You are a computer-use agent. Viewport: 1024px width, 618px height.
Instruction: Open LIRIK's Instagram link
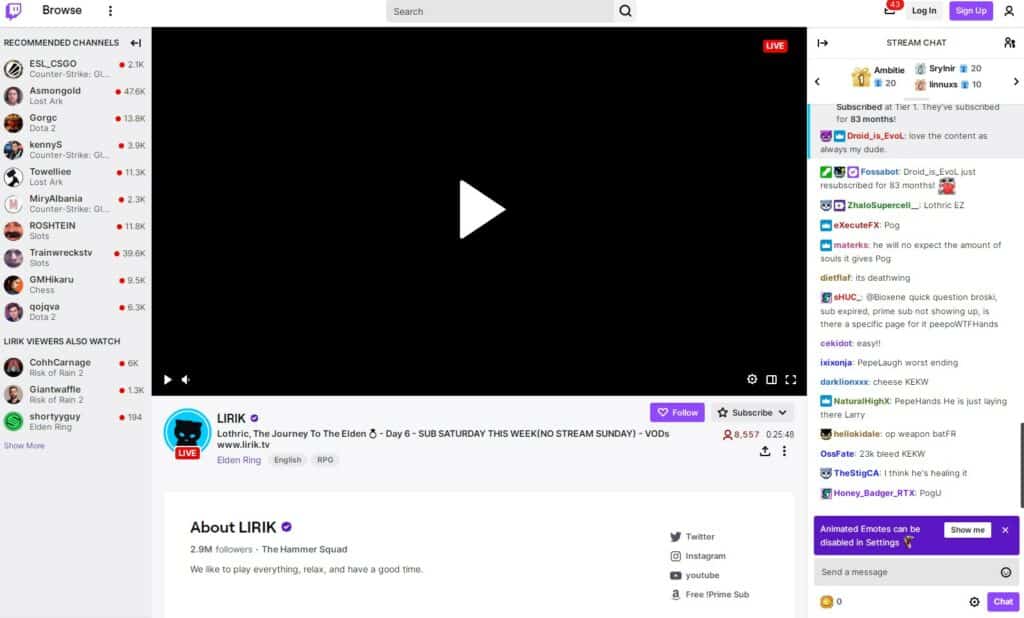pyautogui.click(x=697, y=556)
